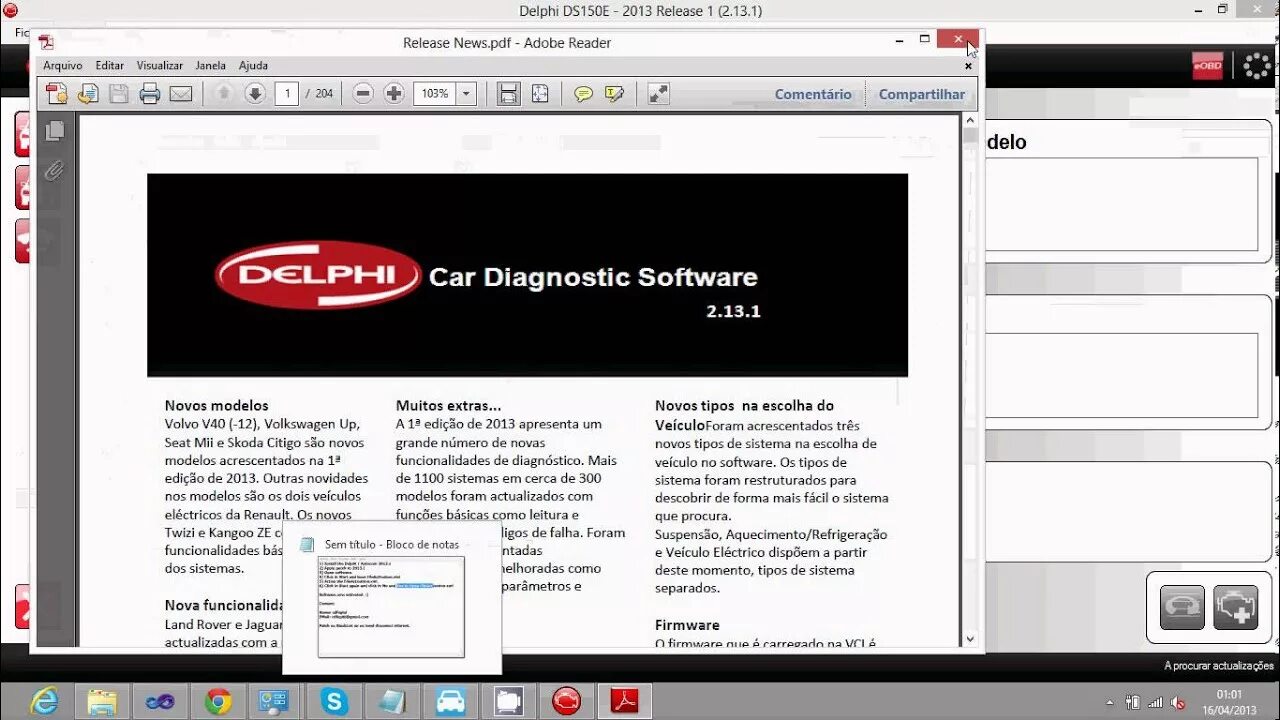Click the 'Novos modelos' heading
This screenshot has height=720, width=1280.
coord(217,405)
